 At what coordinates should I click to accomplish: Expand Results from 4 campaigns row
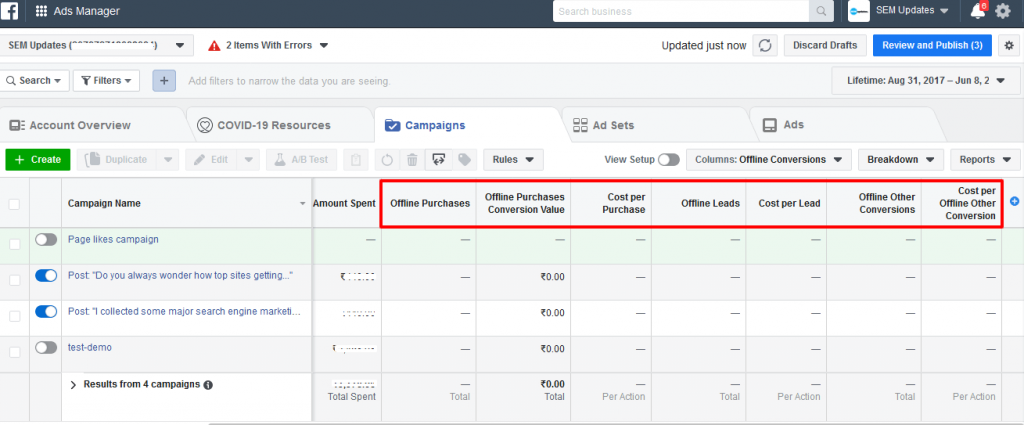tap(73, 385)
